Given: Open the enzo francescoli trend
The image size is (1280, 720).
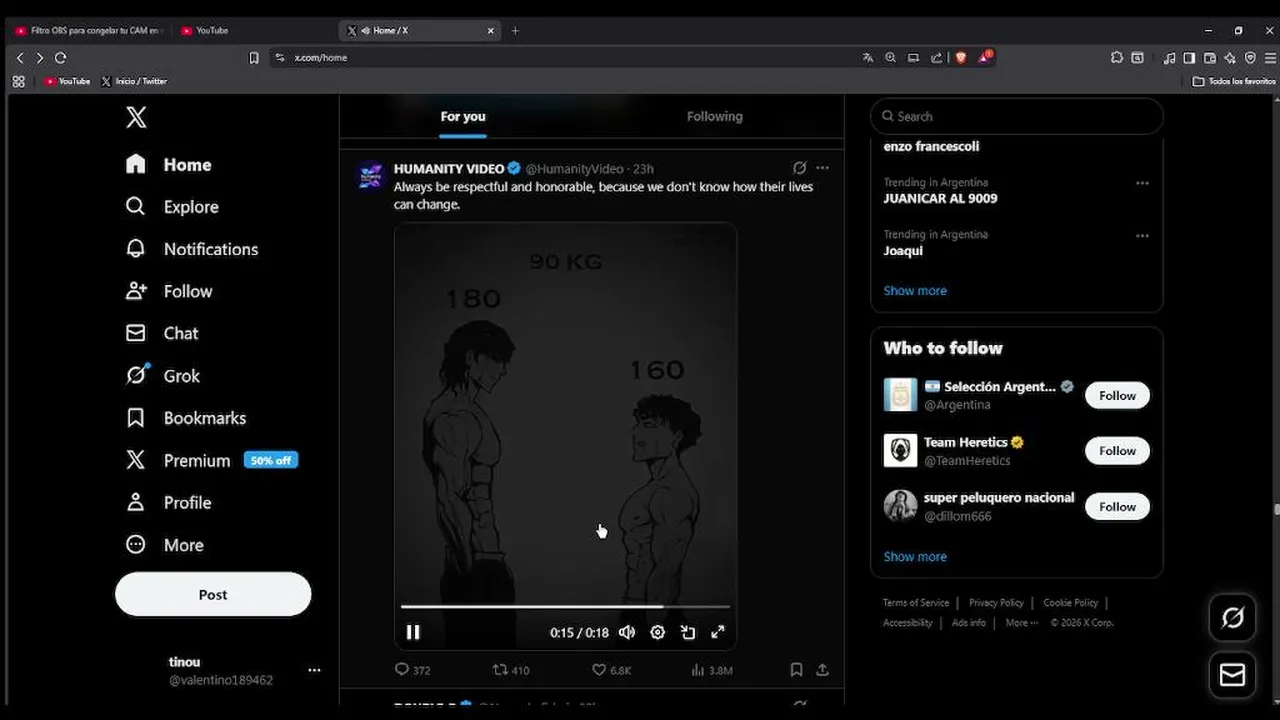Looking at the screenshot, I should 931,146.
